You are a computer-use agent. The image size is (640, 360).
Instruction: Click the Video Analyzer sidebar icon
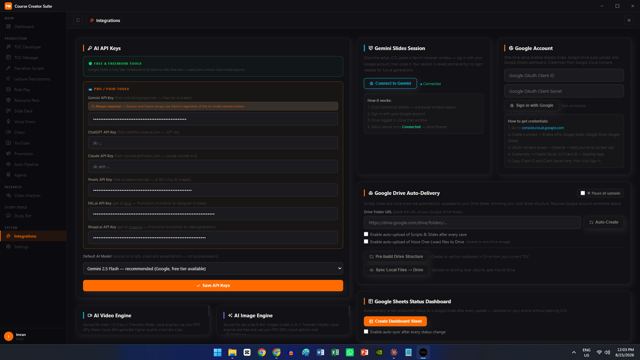pos(8,196)
